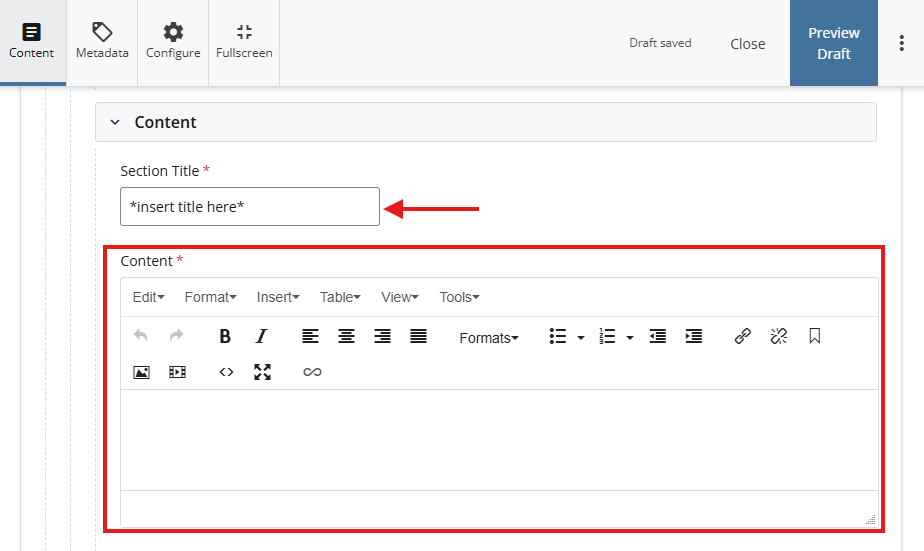Image resolution: width=924 pixels, height=551 pixels.
Task: Expand numbered list style options arrow
Action: (630, 338)
